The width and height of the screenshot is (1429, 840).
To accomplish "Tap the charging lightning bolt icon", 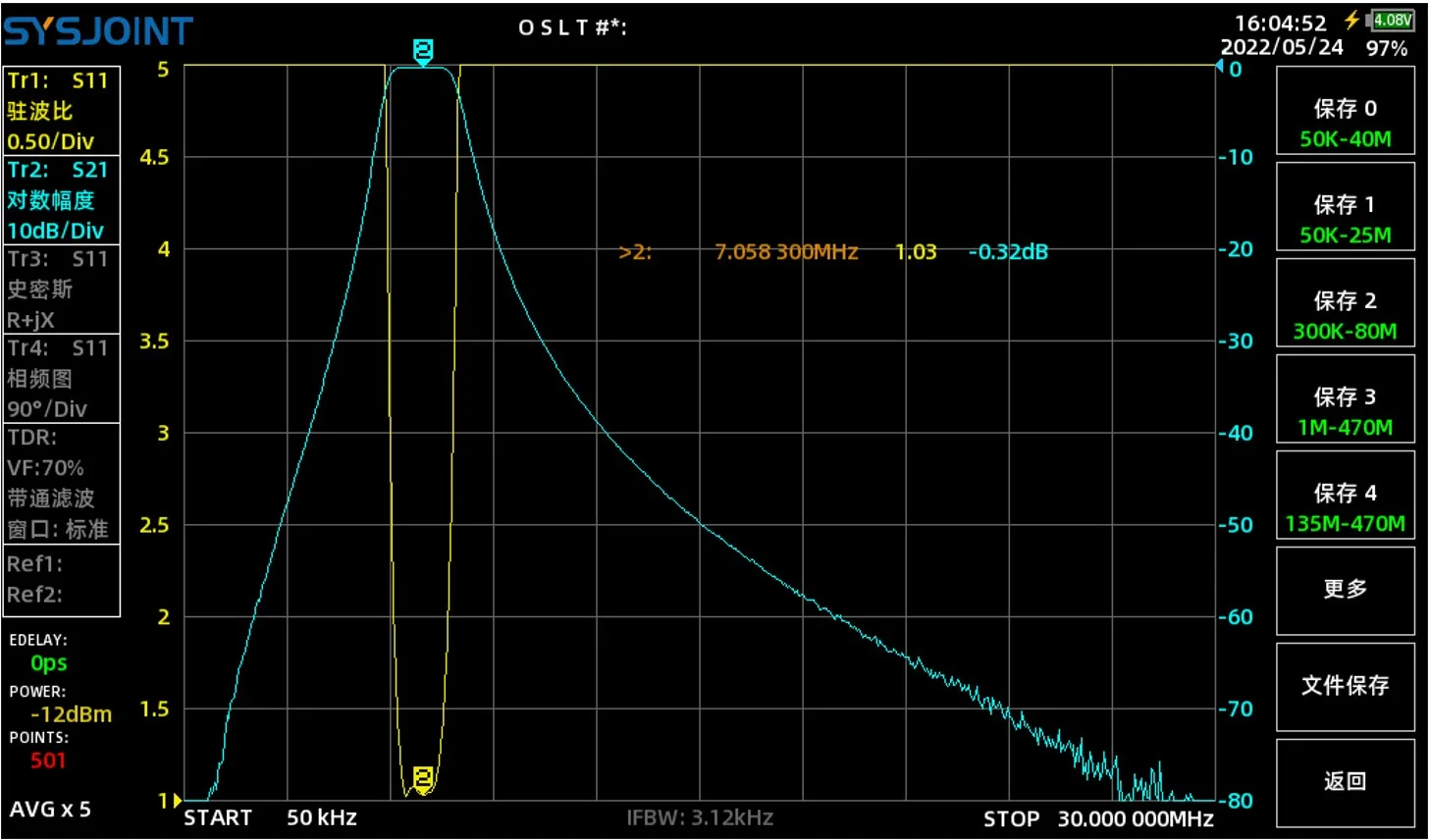I will point(1352,20).
